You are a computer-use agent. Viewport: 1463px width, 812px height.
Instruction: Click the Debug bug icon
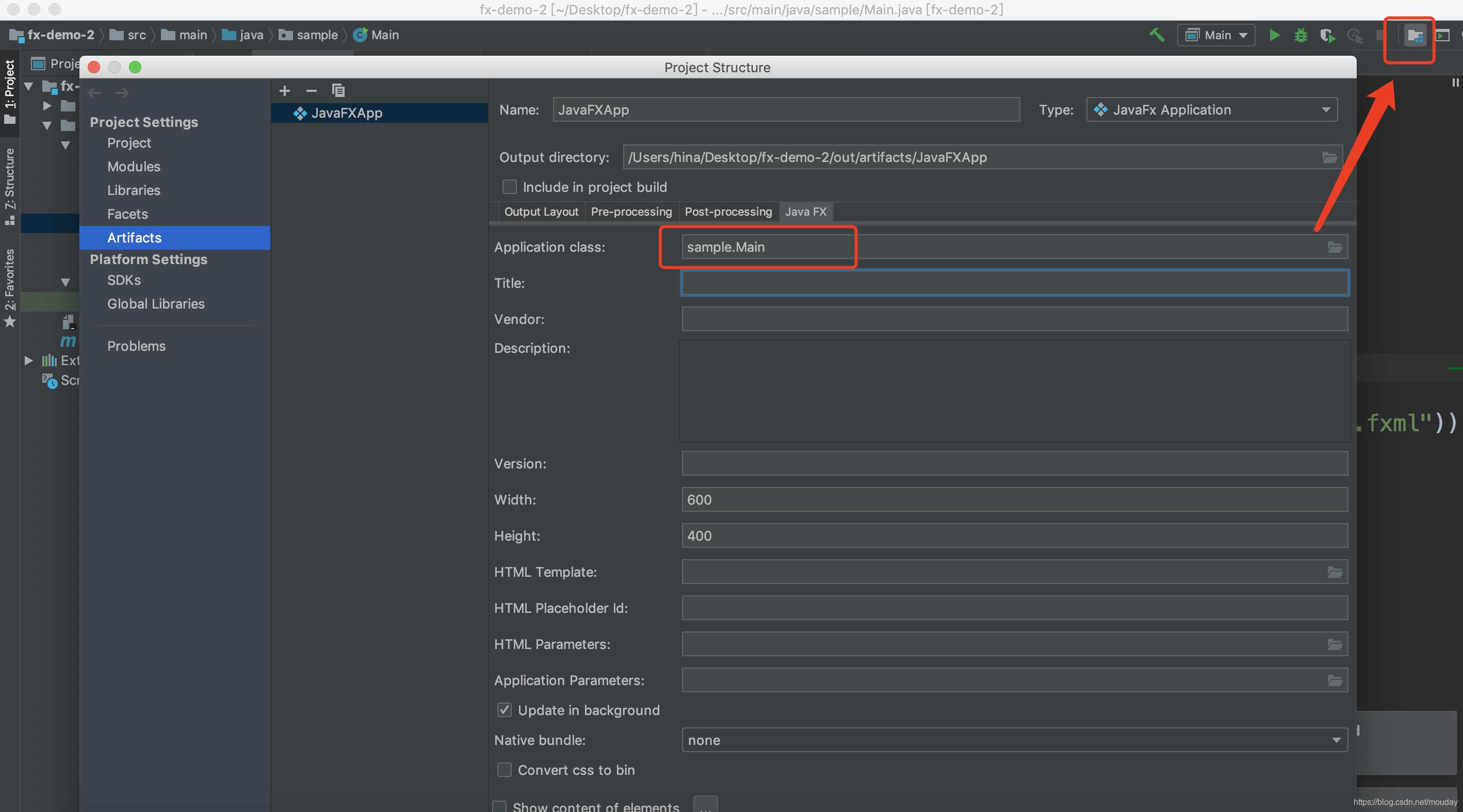tap(1301, 35)
